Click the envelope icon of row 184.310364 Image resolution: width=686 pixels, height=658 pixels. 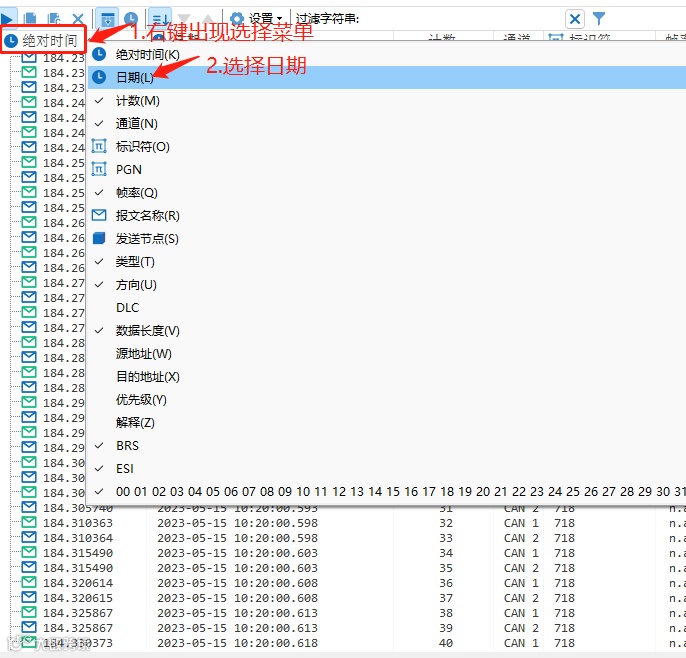tap(29, 537)
